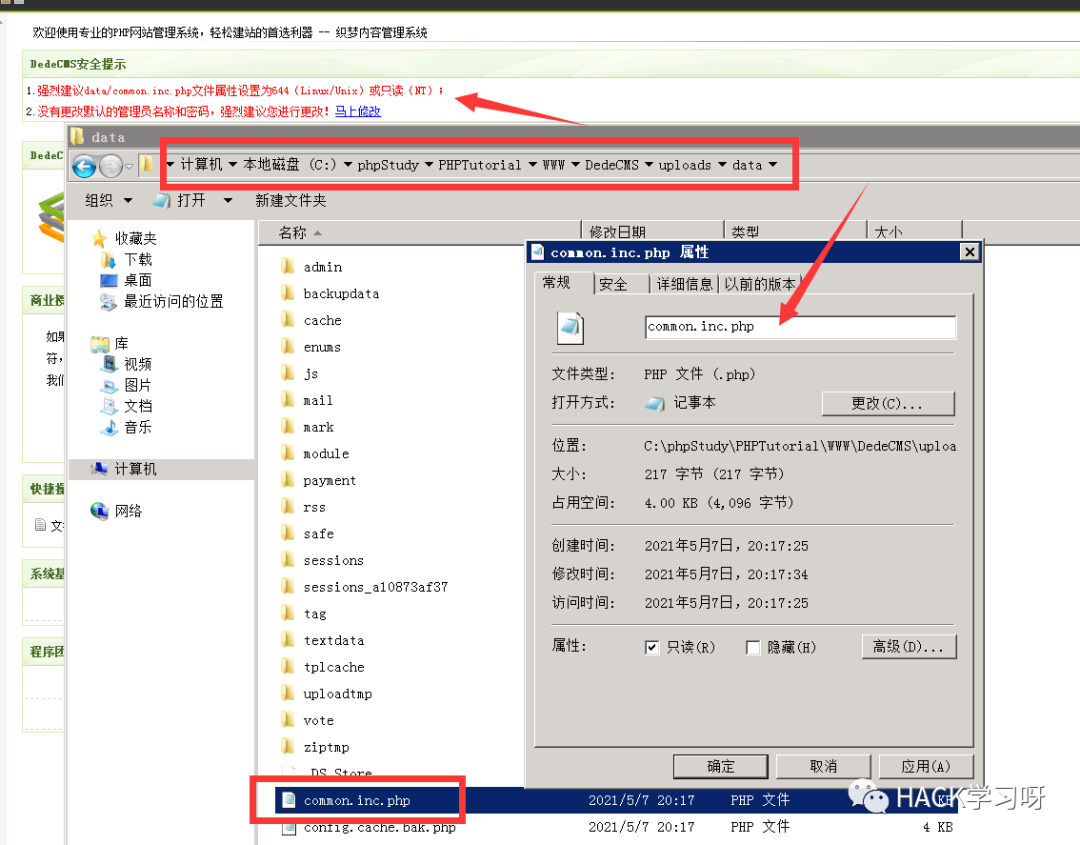Toggle the Hidden (隐藏) checkbox
Viewport: 1080px width, 845px height.
(x=753, y=647)
